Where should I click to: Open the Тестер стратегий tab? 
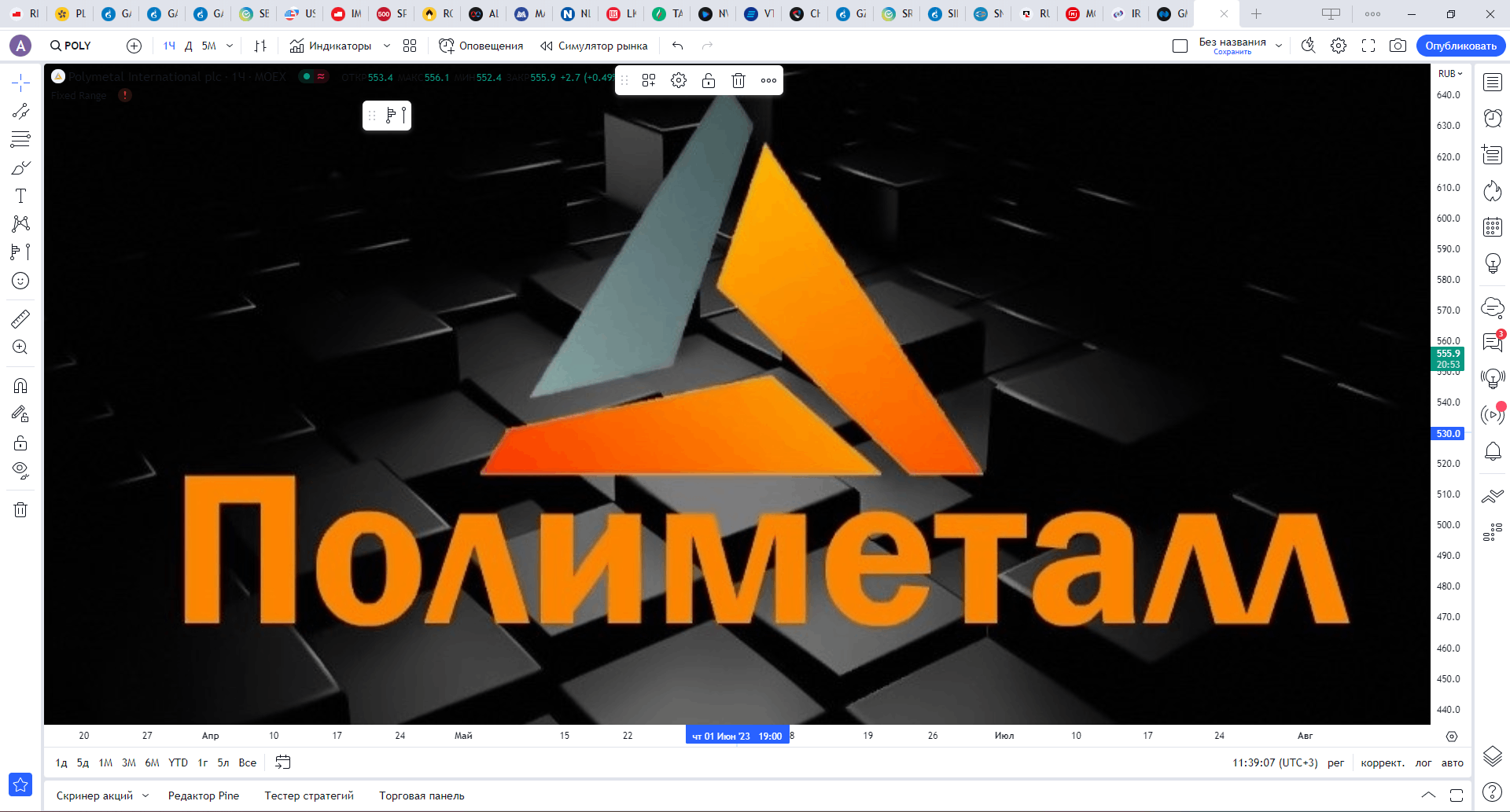(x=309, y=795)
